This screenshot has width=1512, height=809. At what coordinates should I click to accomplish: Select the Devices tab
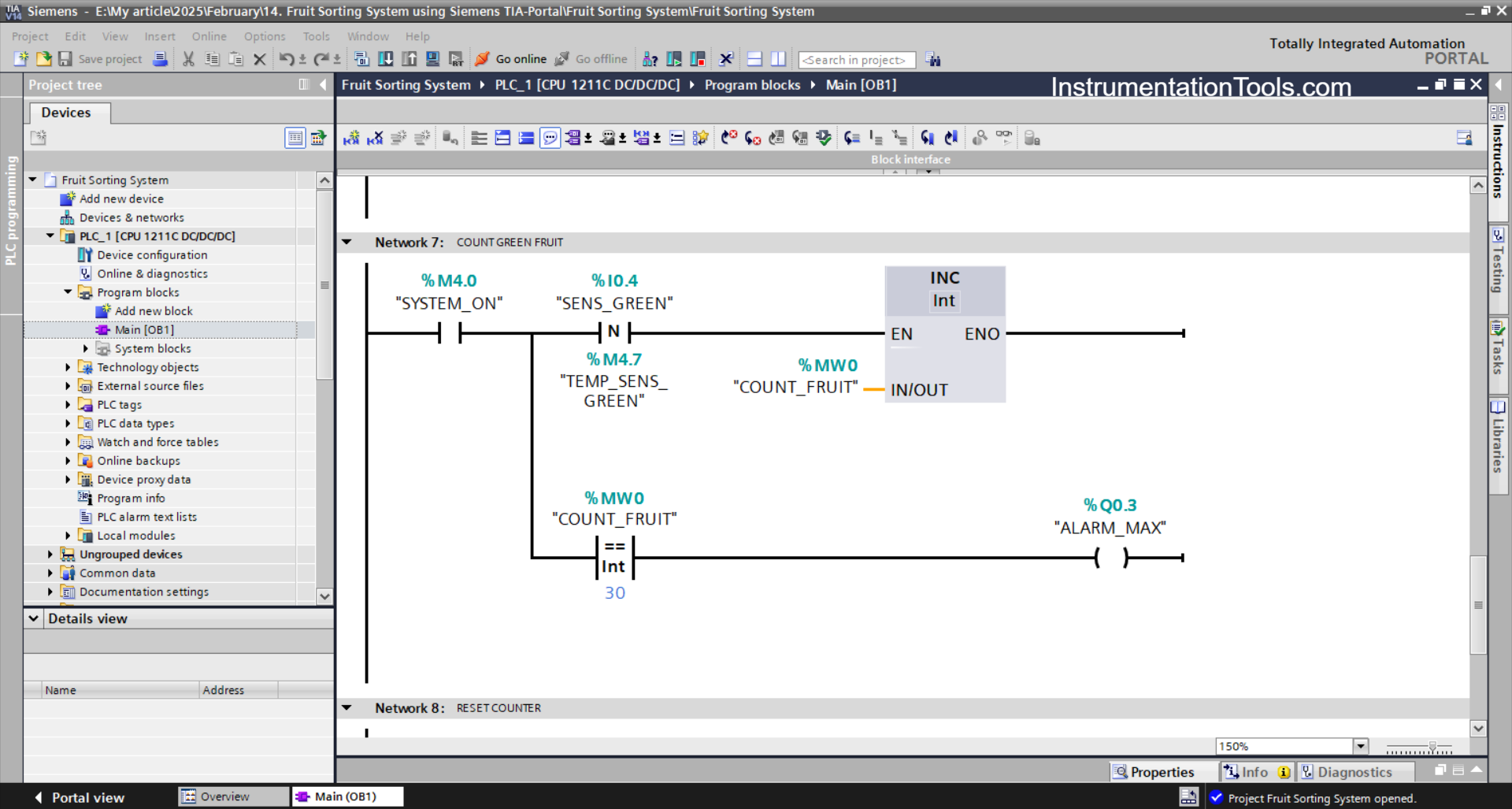(66, 113)
